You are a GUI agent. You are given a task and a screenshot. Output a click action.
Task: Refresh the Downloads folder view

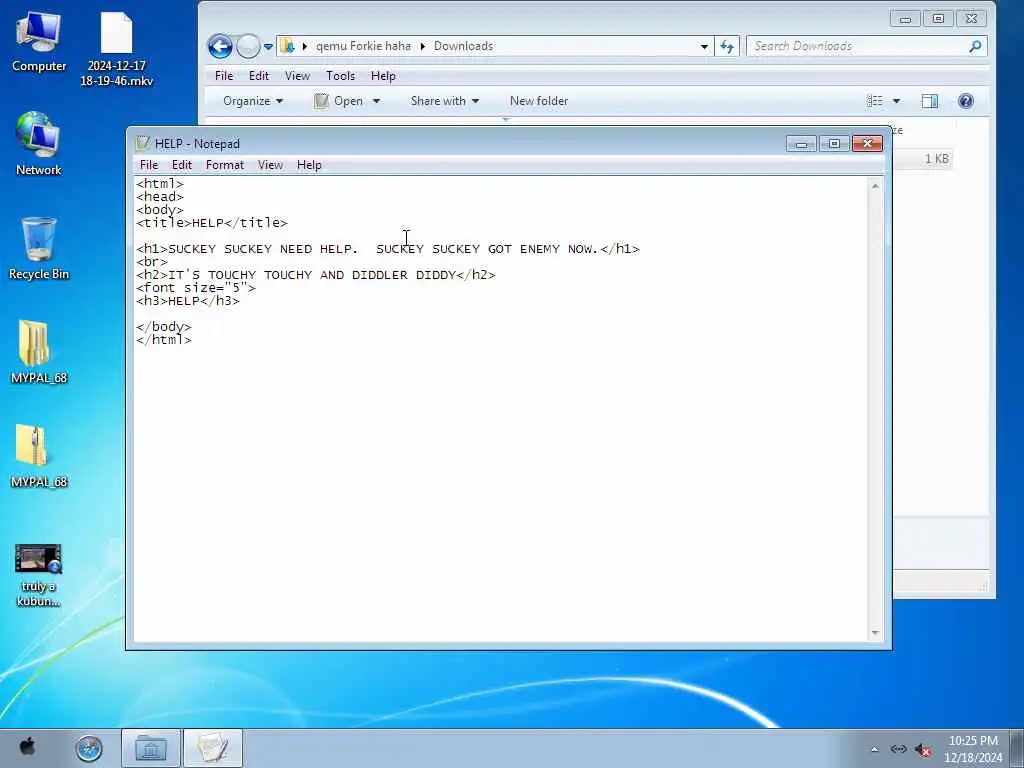[x=727, y=46]
